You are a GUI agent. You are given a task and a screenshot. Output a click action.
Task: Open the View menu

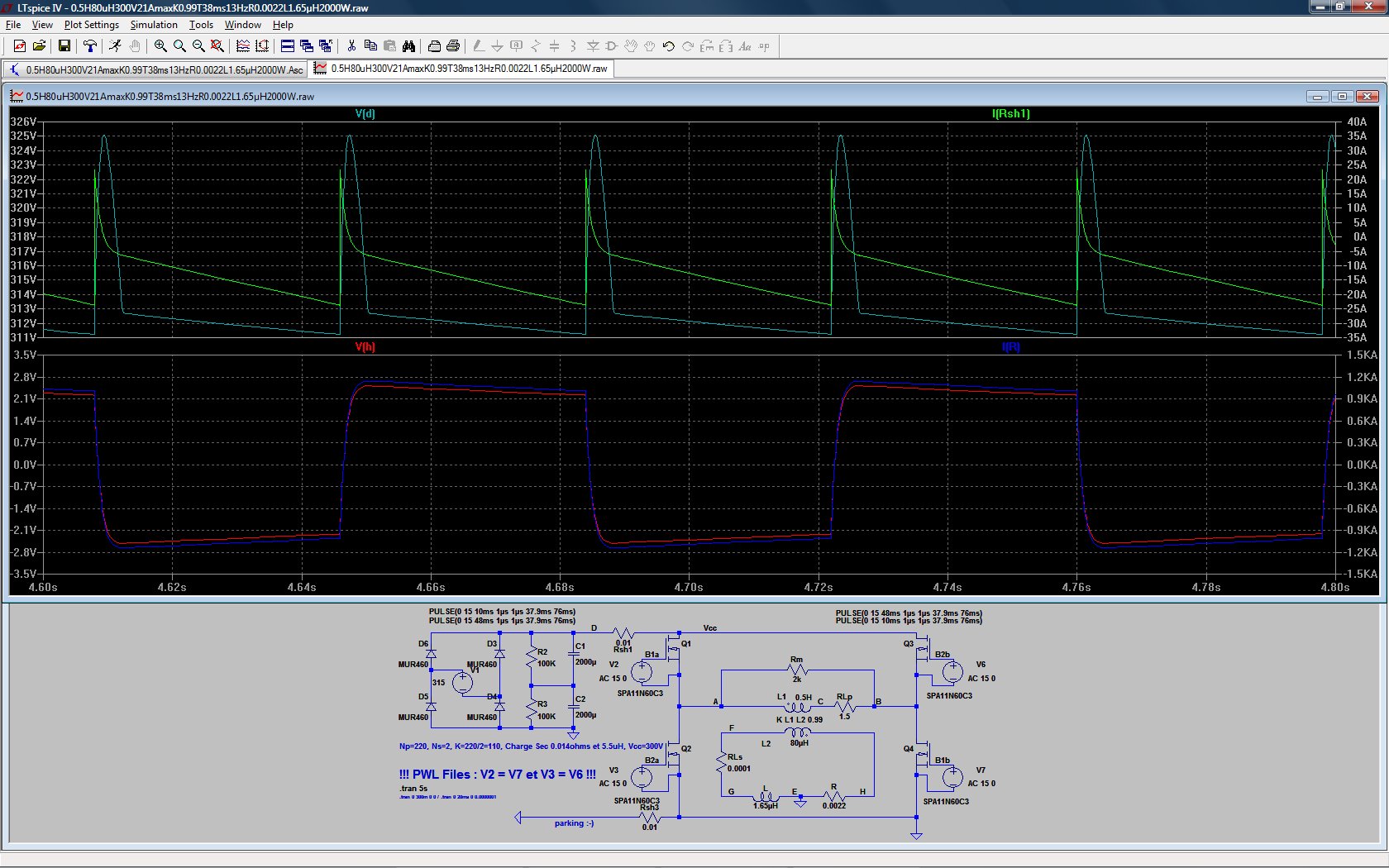42,25
